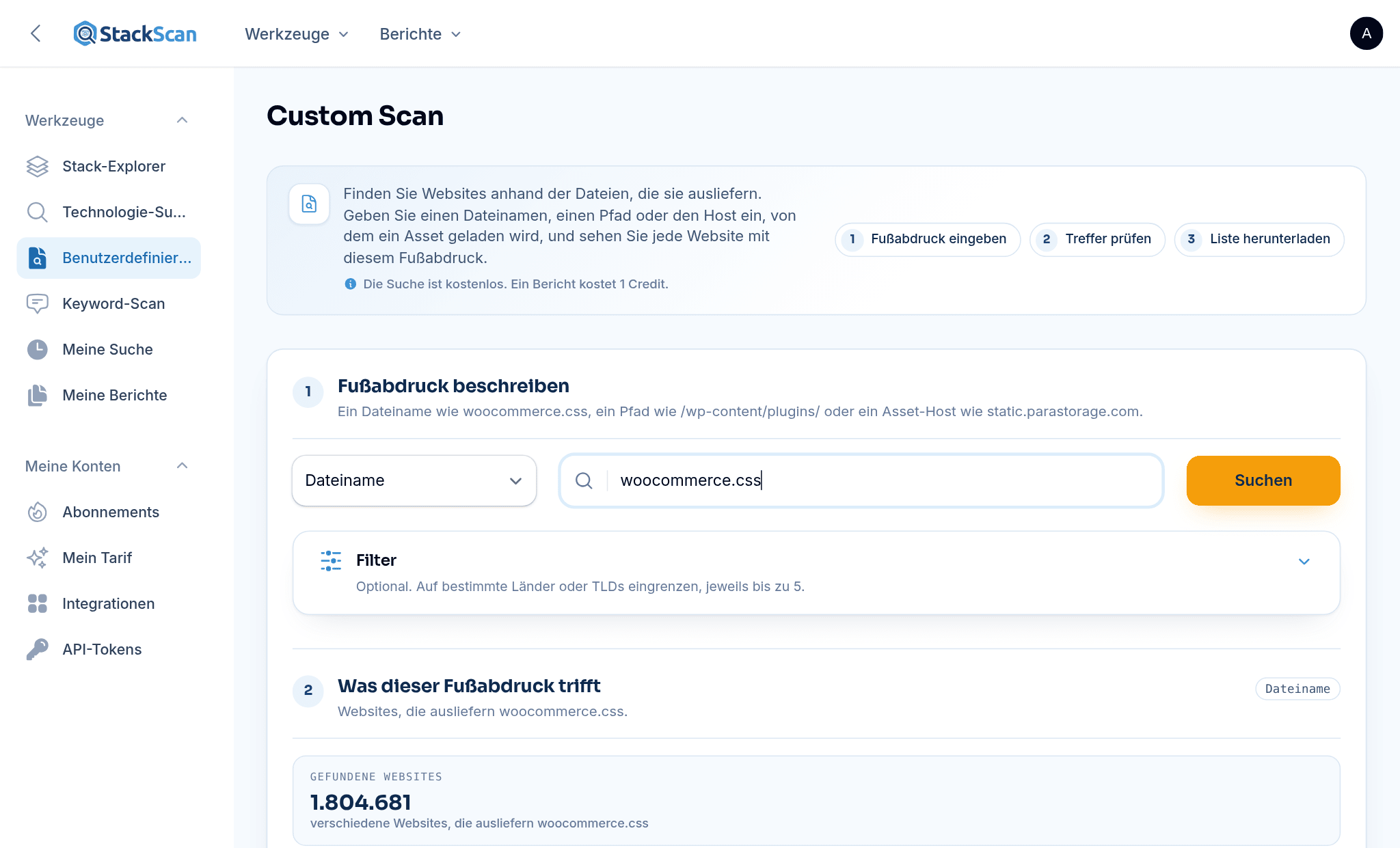Click the Stack-Explorer layers icon

pyautogui.click(x=38, y=166)
